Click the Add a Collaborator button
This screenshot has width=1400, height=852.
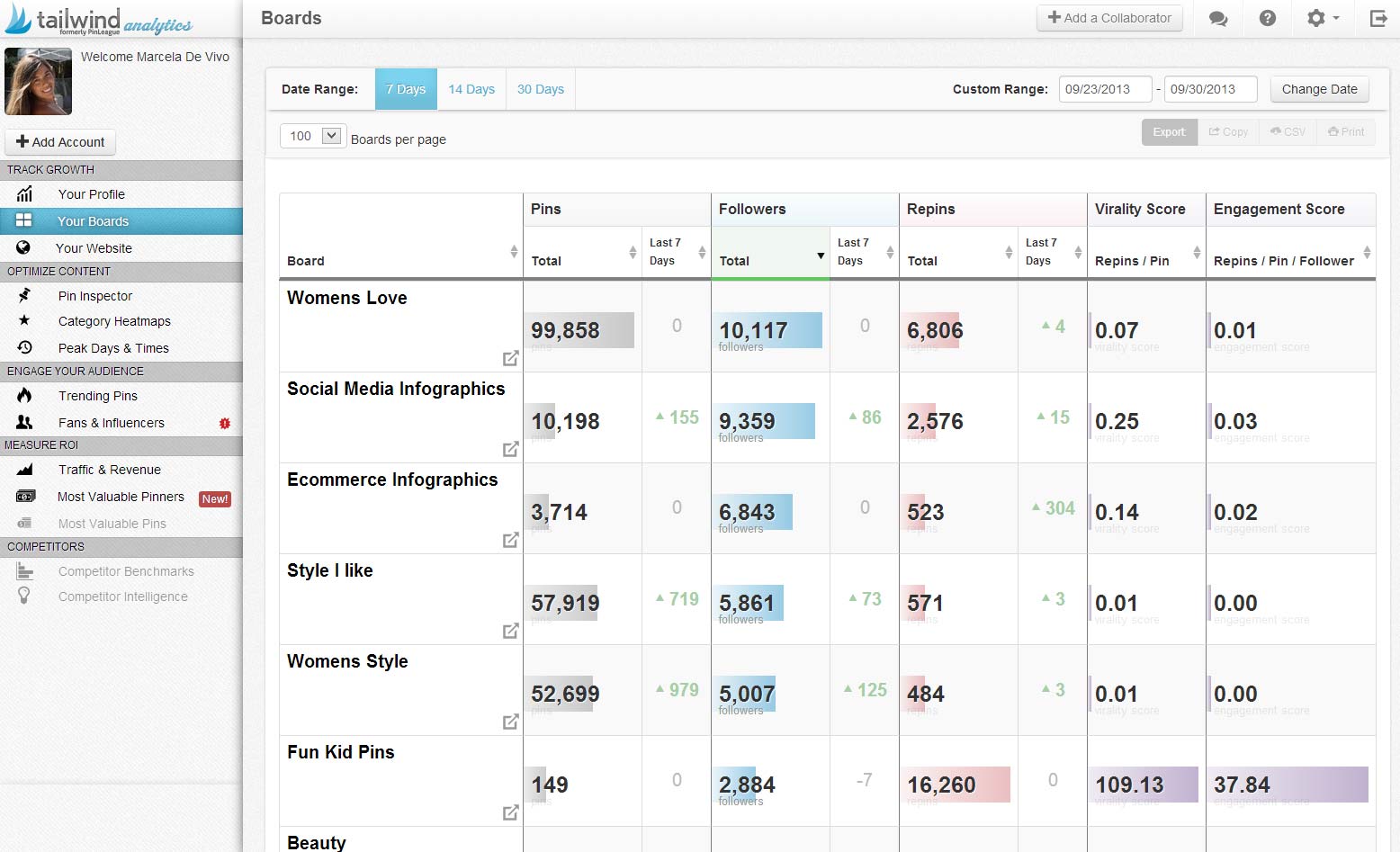(x=1109, y=18)
